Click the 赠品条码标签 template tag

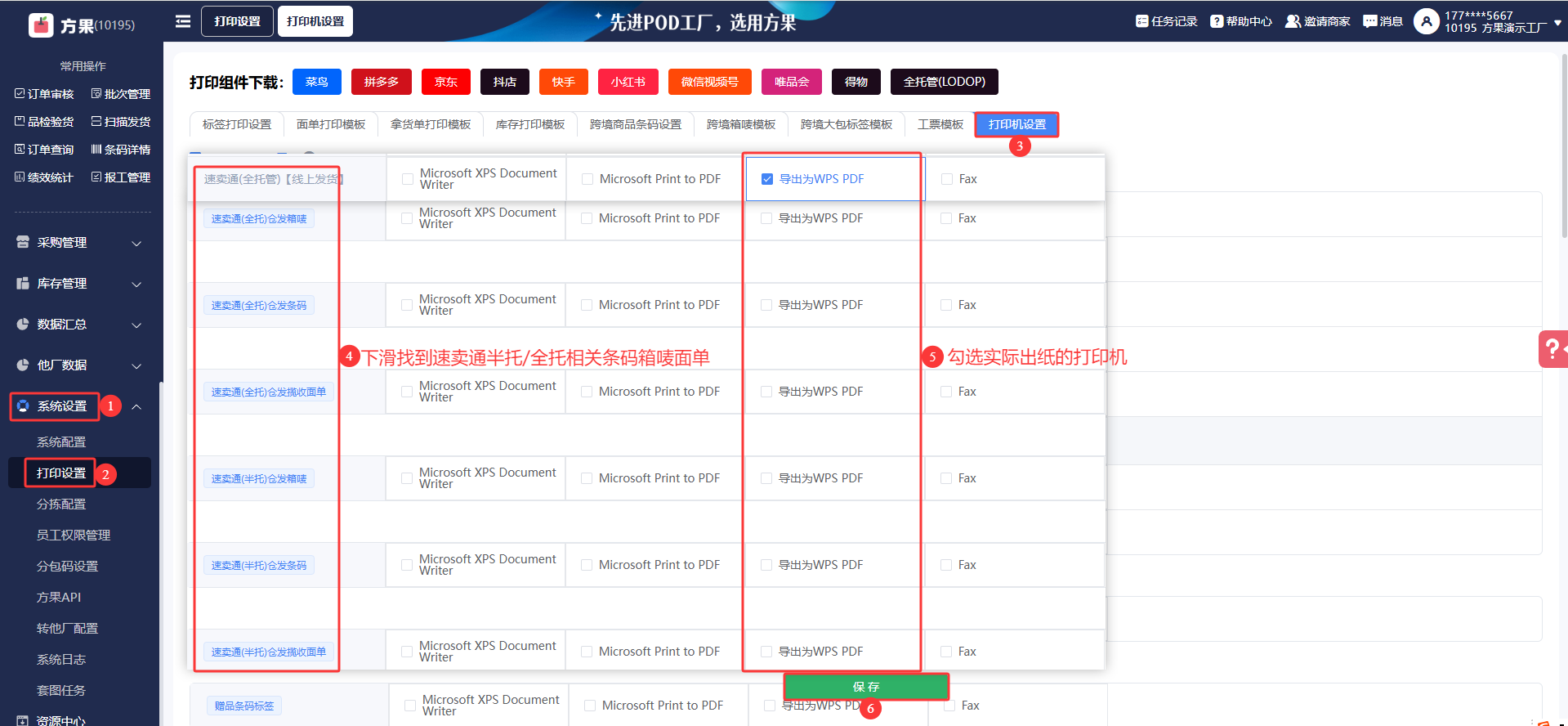tap(244, 706)
